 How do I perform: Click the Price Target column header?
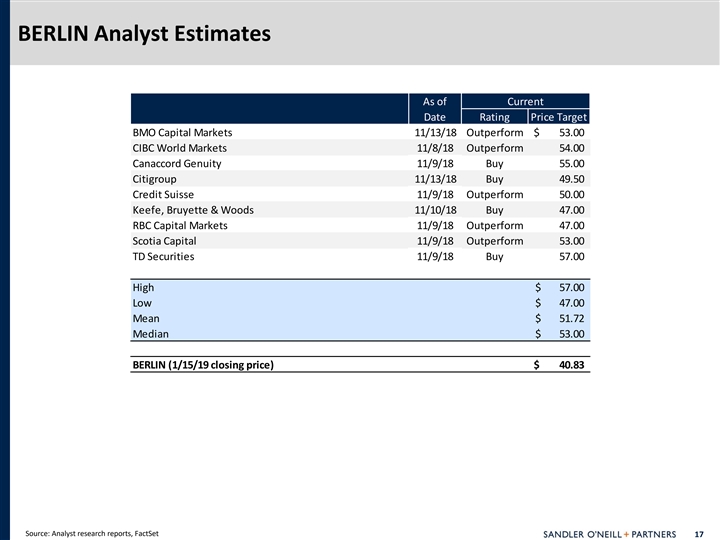click(558, 117)
